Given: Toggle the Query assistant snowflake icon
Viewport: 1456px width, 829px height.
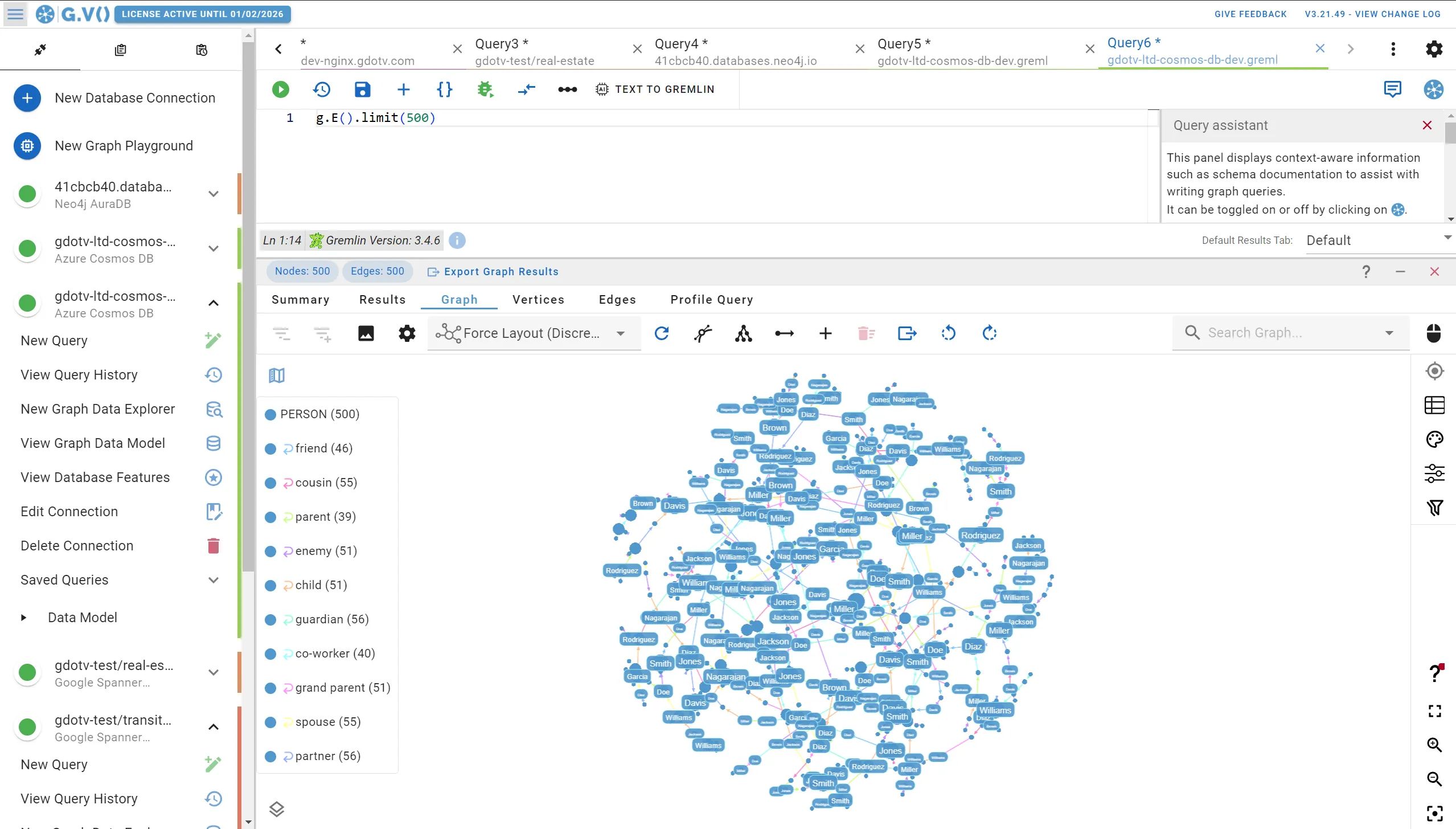Looking at the screenshot, I should (x=1433, y=89).
